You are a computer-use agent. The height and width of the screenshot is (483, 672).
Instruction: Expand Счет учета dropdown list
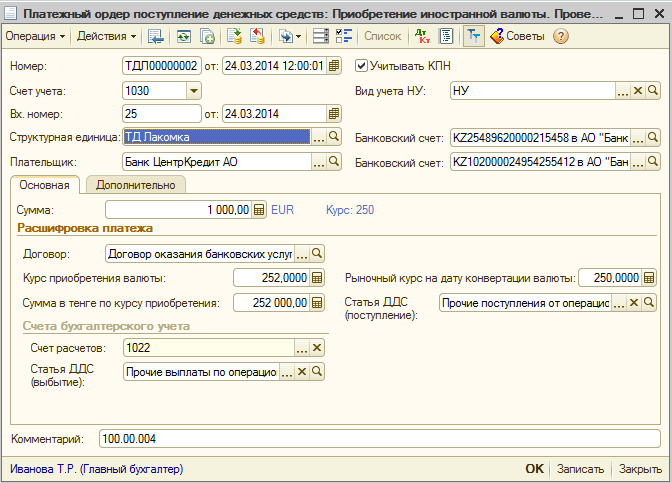pos(194,90)
